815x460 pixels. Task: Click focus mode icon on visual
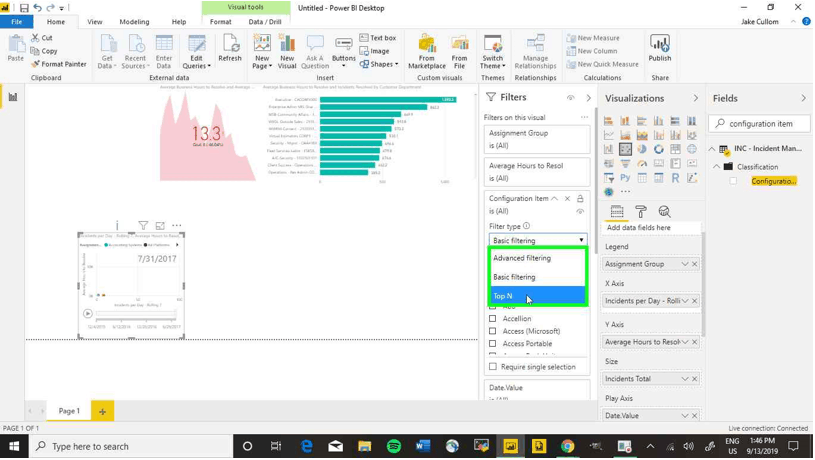(x=160, y=226)
